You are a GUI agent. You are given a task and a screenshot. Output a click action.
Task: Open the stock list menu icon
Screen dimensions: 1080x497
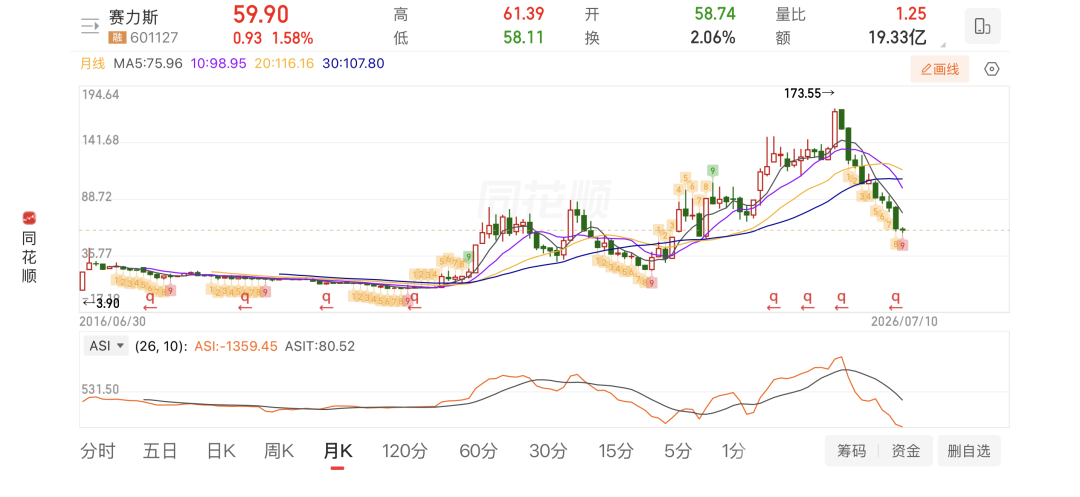pos(90,26)
